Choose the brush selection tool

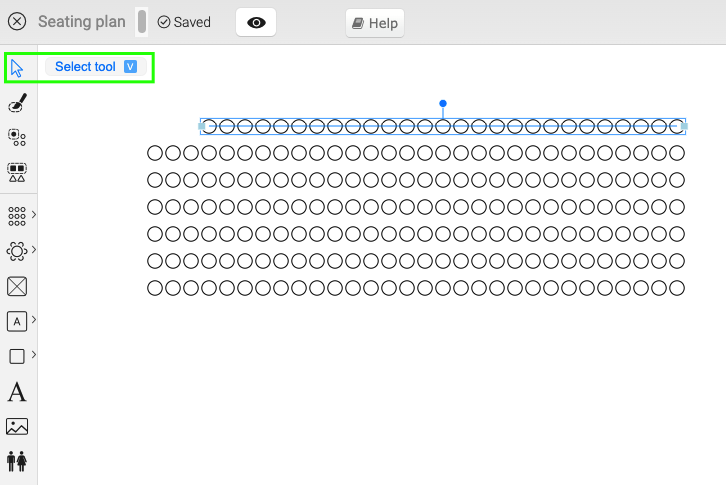17,103
